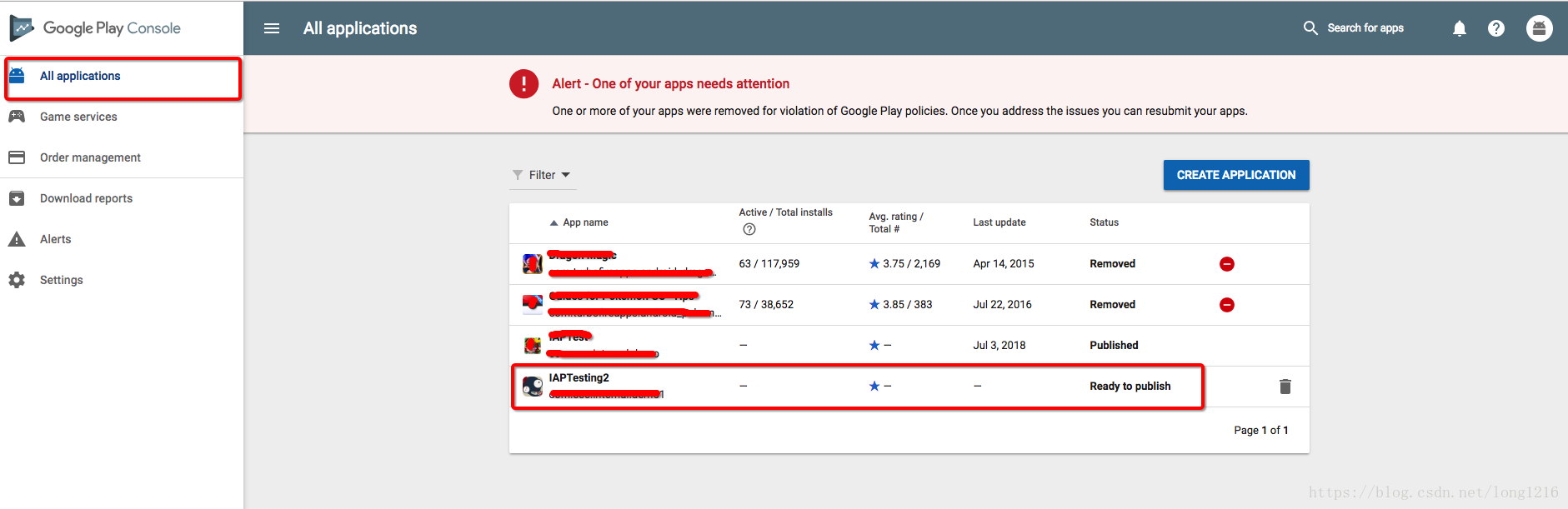Click the Search for apps field

pos(1365,28)
